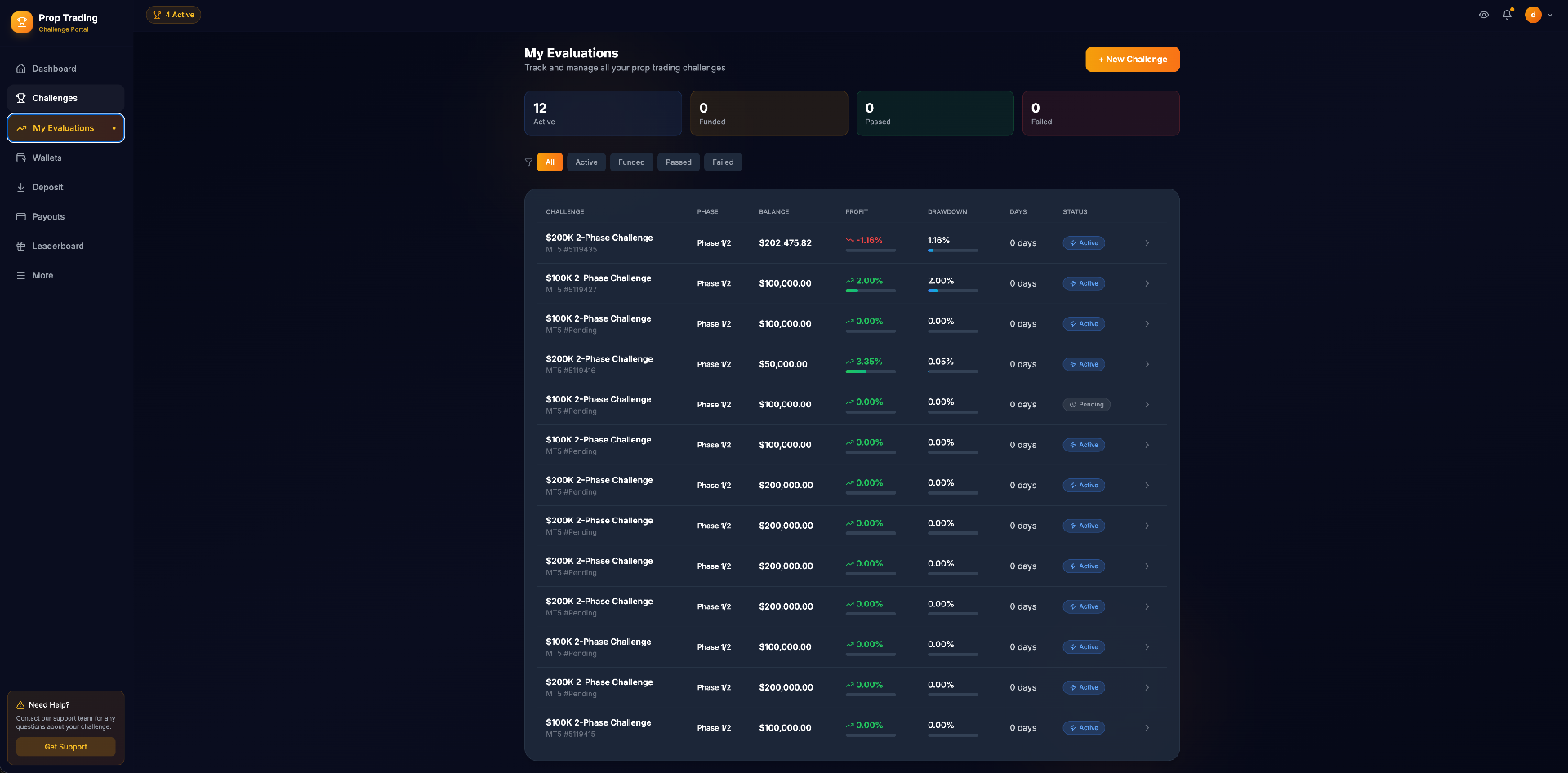Click the filter funnel icon
The height and width of the screenshot is (773, 1568).
[x=528, y=162]
